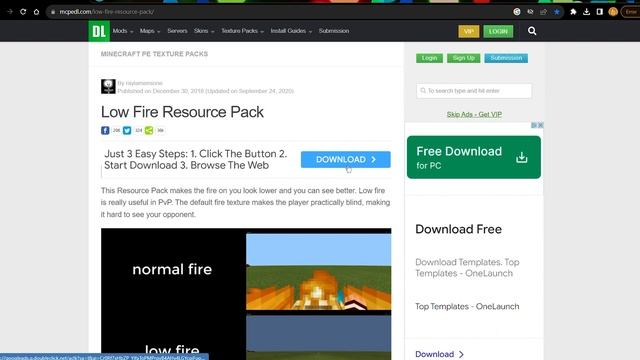This screenshot has width=640, height=360.
Task: Click MINECRAFT PE TEXTURE PACKS category heading
Action: coord(154,54)
